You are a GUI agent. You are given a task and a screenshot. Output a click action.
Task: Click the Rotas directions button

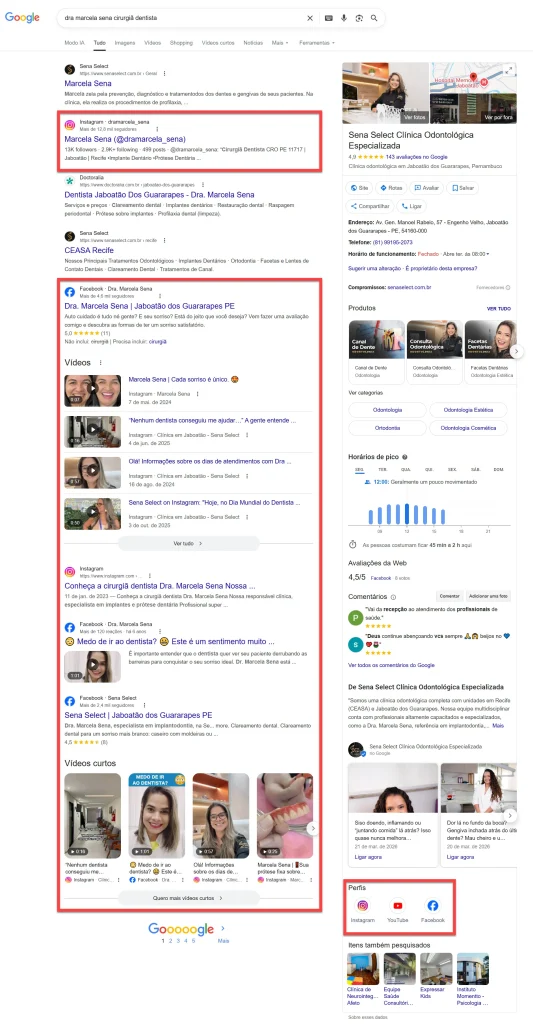click(x=391, y=187)
